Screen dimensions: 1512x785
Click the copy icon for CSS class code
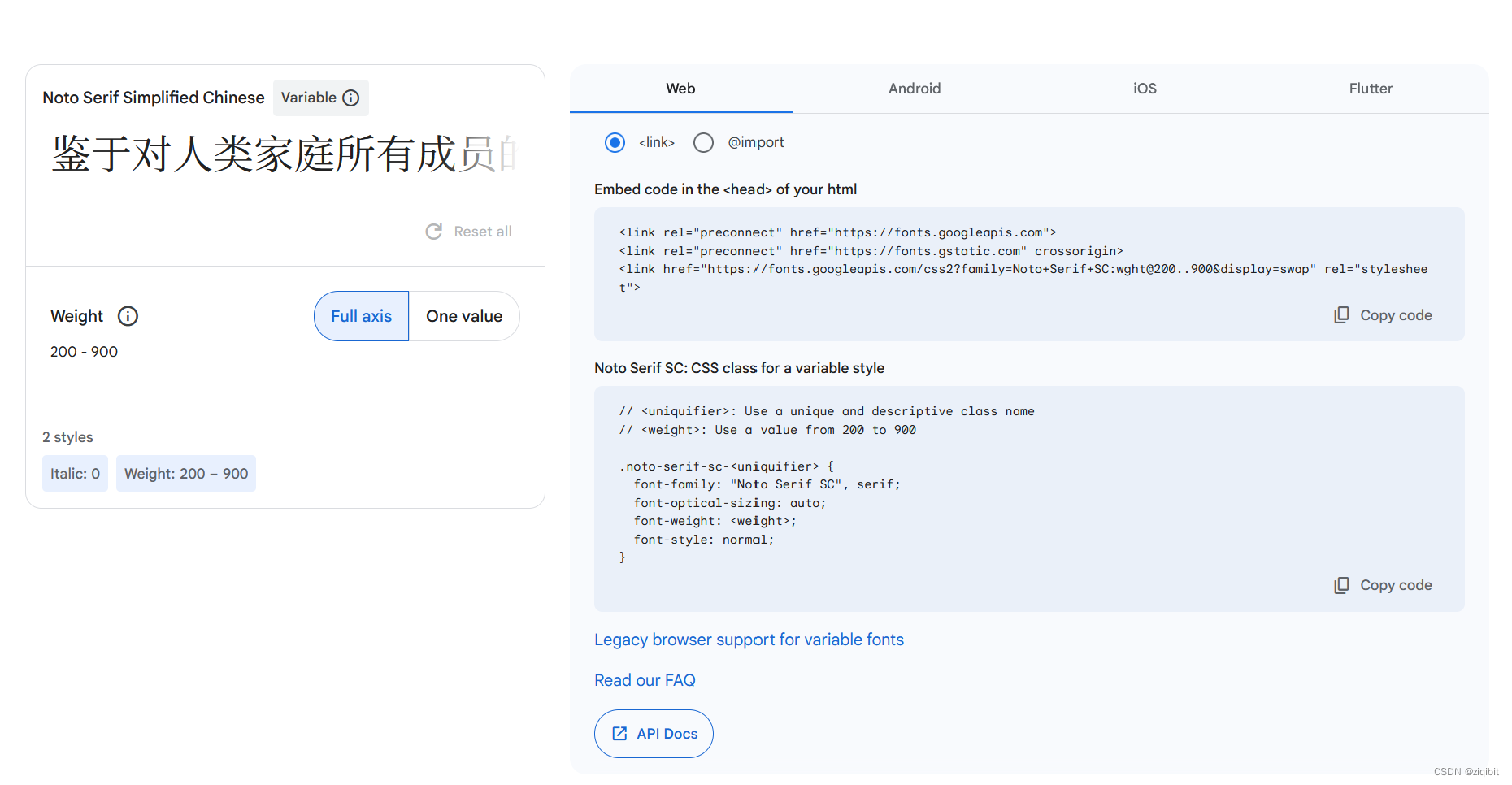(x=1342, y=585)
